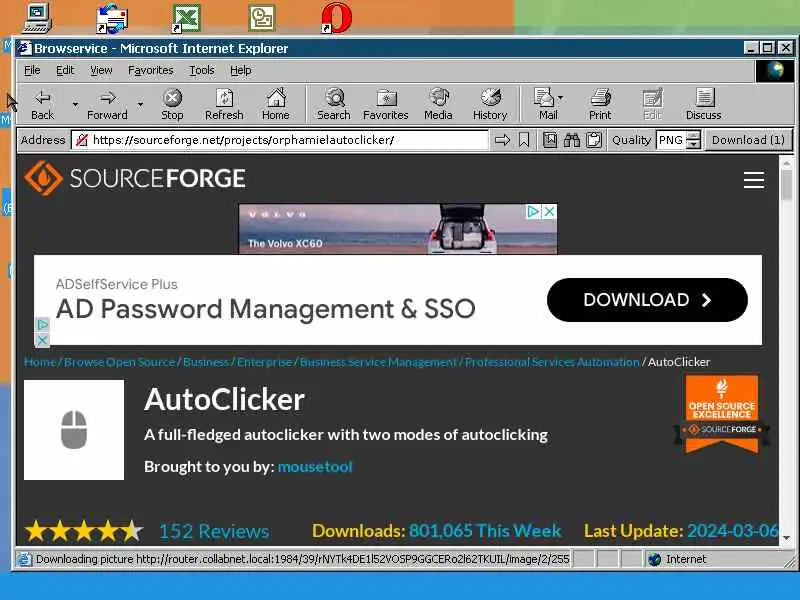
Task: Step the Quality PNG spinner arrows
Action: 693,140
